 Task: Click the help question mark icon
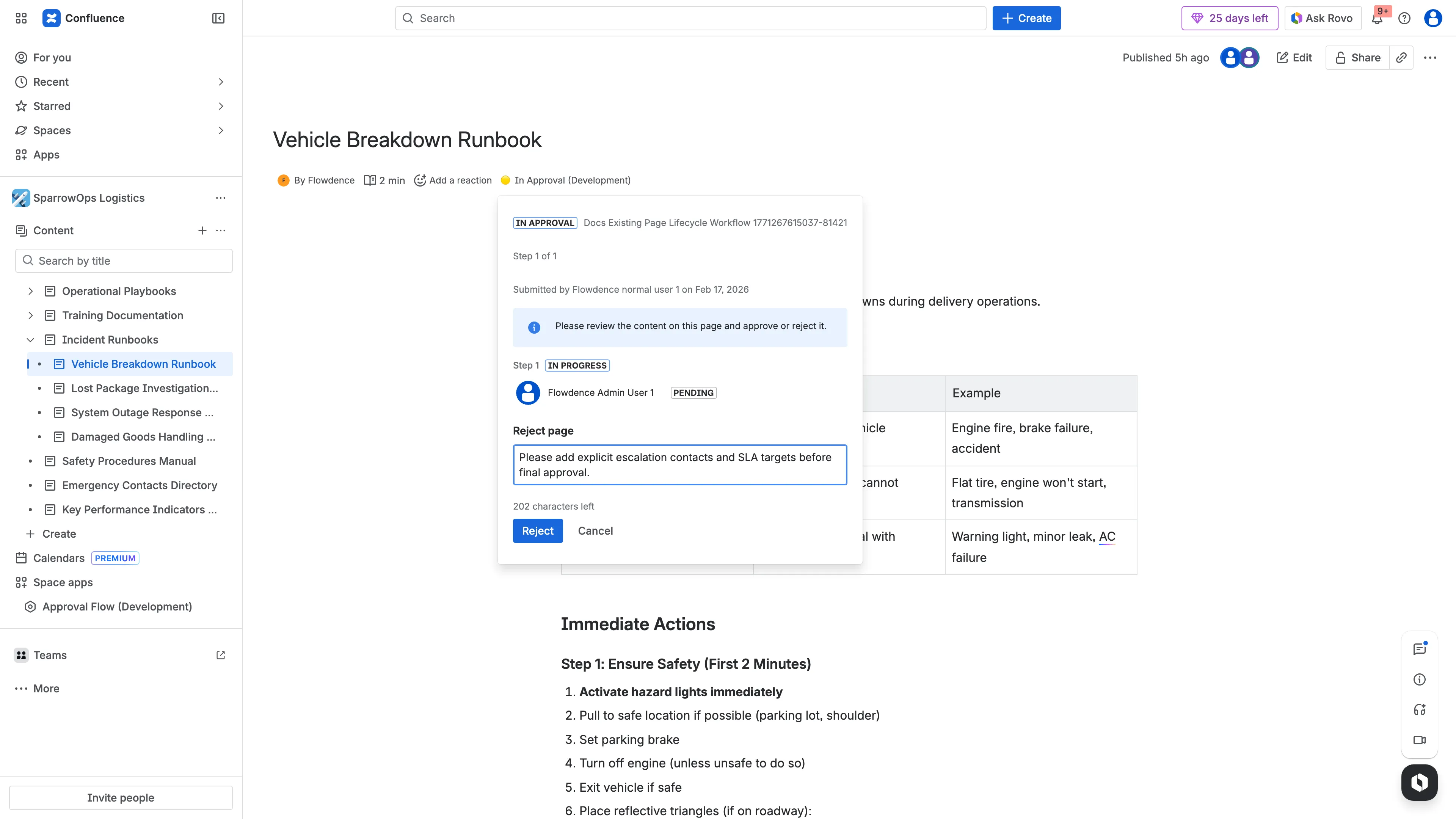1404,19
